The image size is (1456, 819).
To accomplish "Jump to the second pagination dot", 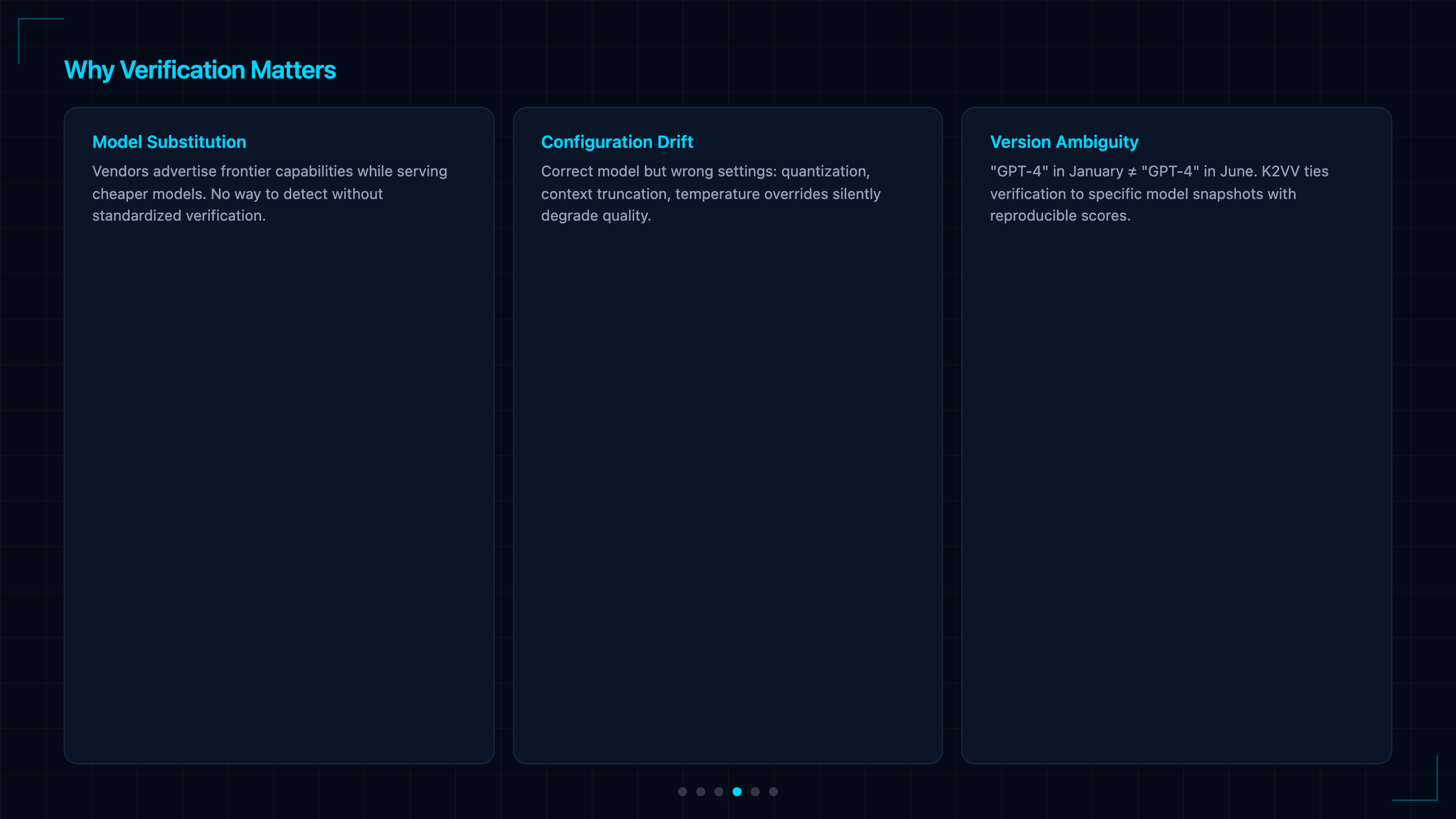I will [x=701, y=792].
